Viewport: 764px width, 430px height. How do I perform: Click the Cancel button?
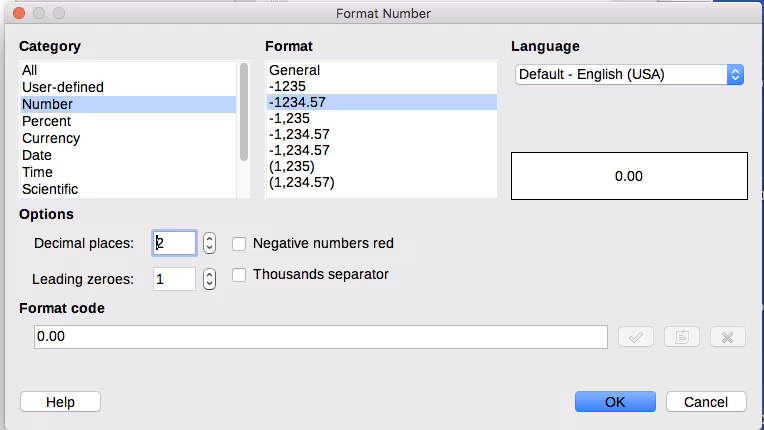coord(706,402)
